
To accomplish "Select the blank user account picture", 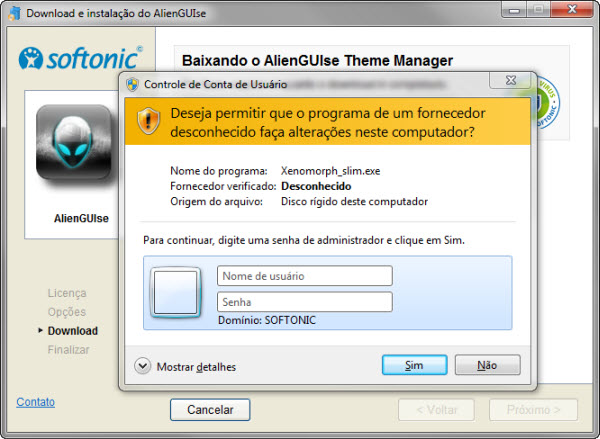I will pyautogui.click(x=177, y=291).
